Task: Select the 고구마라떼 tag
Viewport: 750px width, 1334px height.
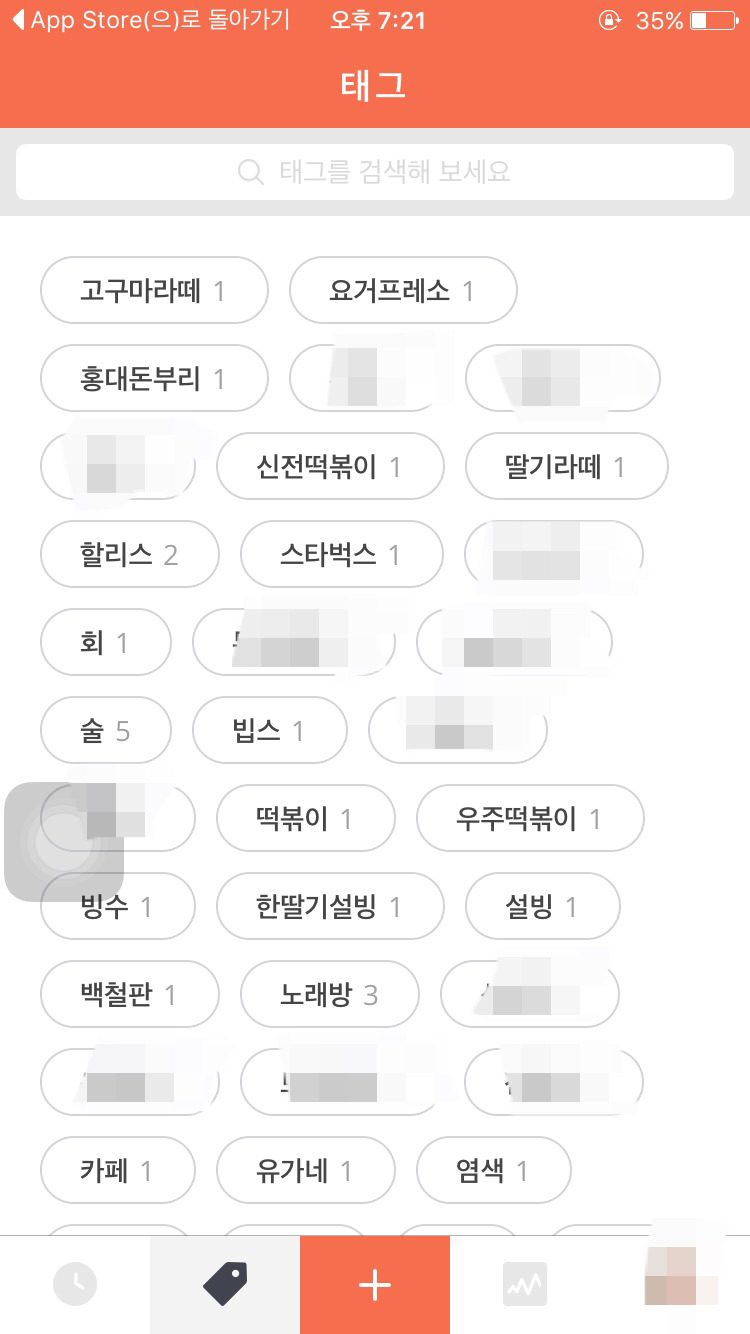Action: point(154,291)
